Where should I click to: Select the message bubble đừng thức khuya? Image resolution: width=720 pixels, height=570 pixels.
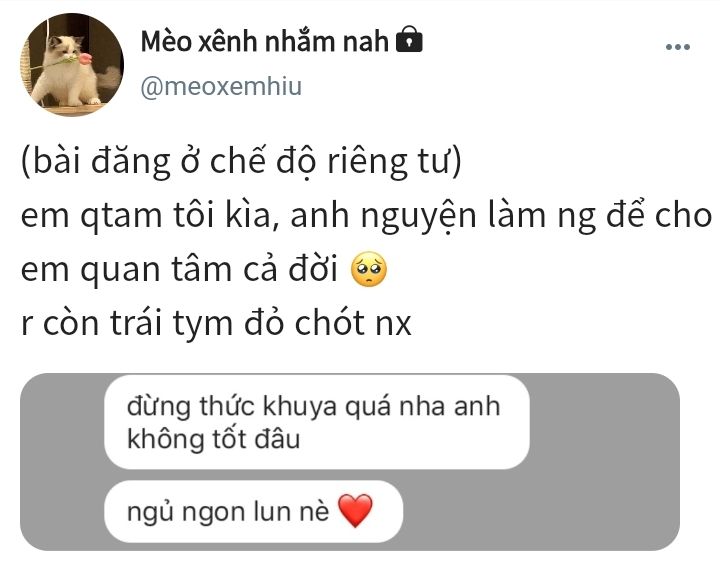pos(317,422)
